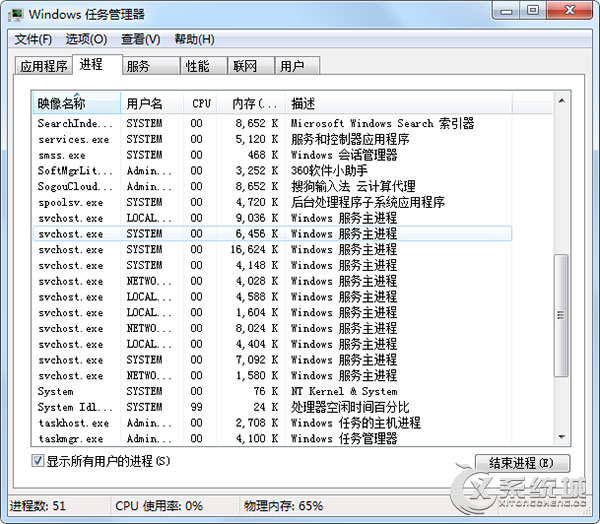Switch to the 应用程序 tab
The width and height of the screenshot is (600, 524).
pyautogui.click(x=44, y=66)
